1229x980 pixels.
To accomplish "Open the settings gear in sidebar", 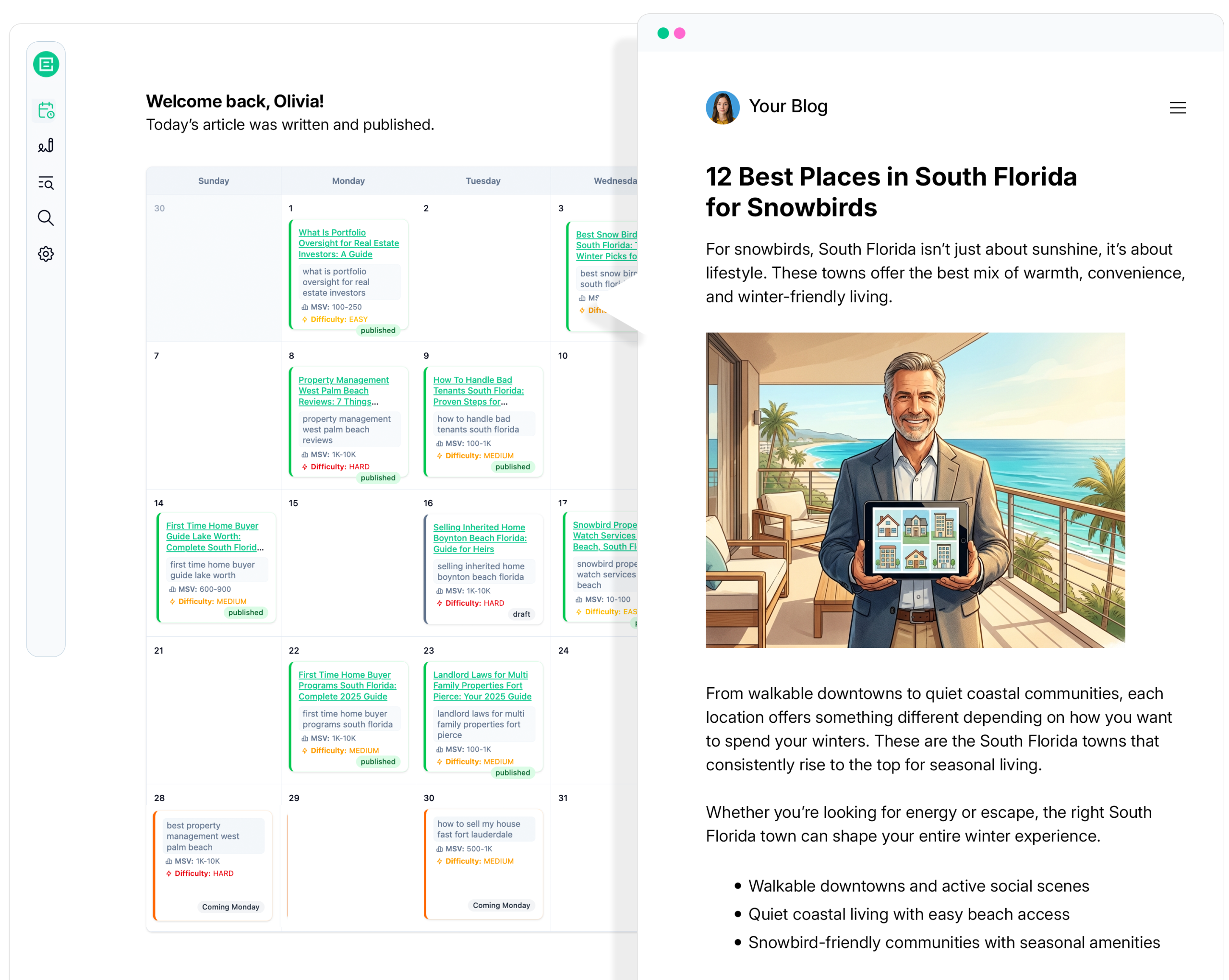I will 46,254.
